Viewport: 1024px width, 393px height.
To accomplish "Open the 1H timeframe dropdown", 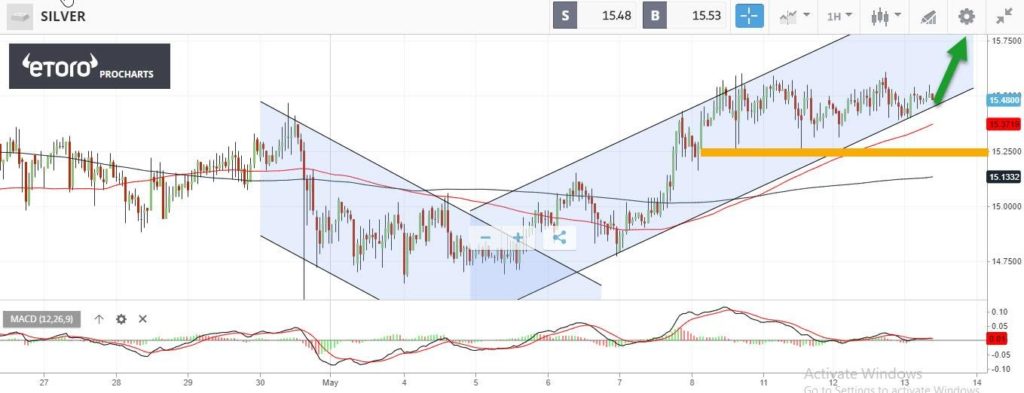I will tap(839, 16).
